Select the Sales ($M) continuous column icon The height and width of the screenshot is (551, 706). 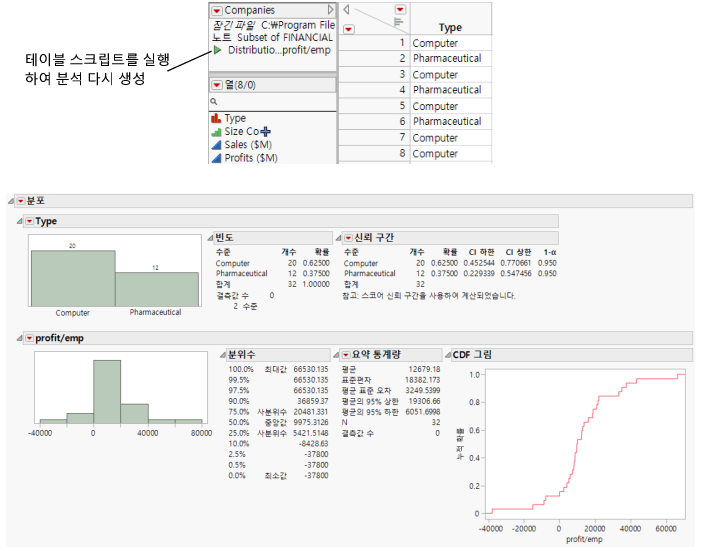216,145
